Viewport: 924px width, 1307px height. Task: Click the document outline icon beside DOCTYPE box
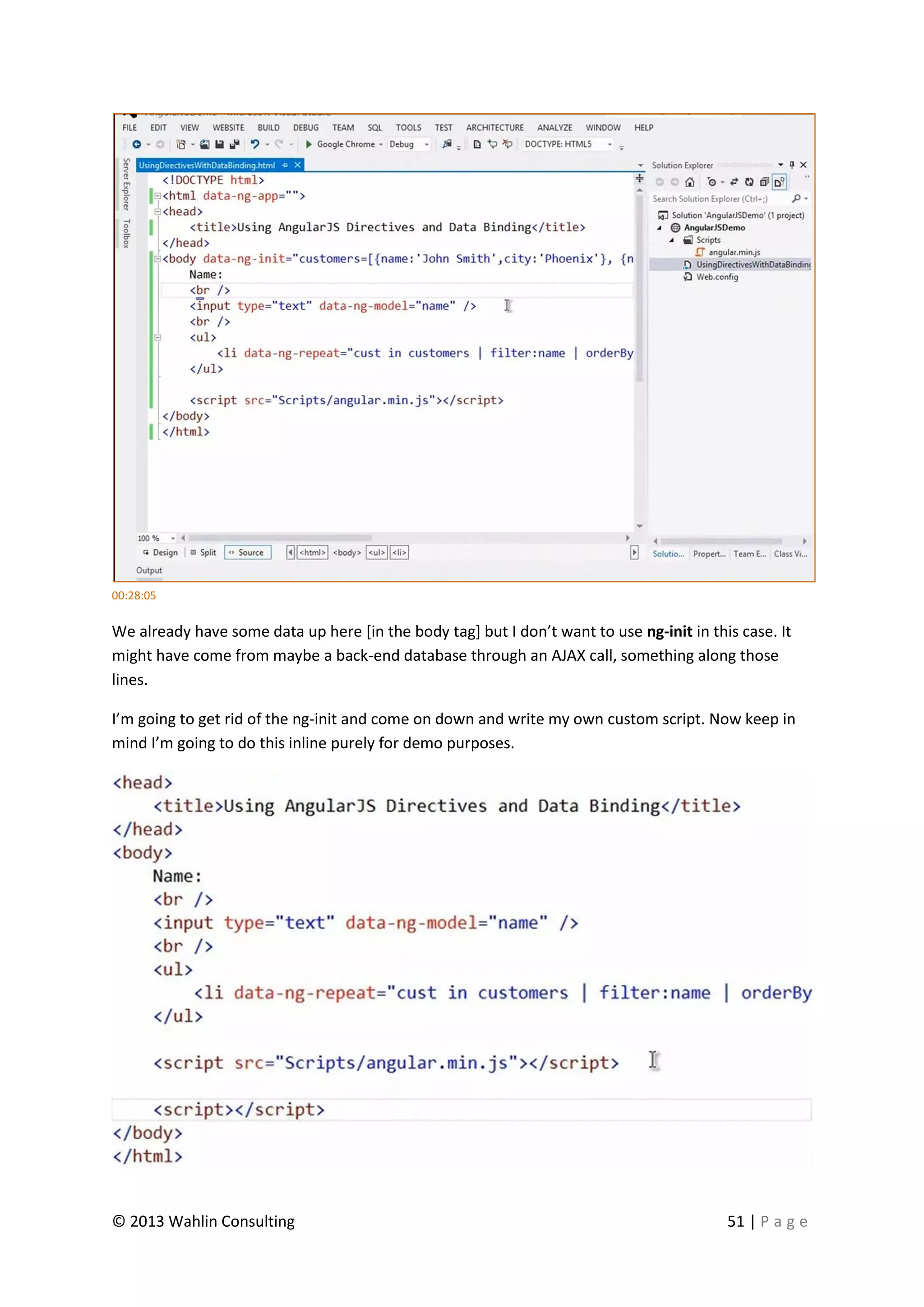(x=477, y=144)
